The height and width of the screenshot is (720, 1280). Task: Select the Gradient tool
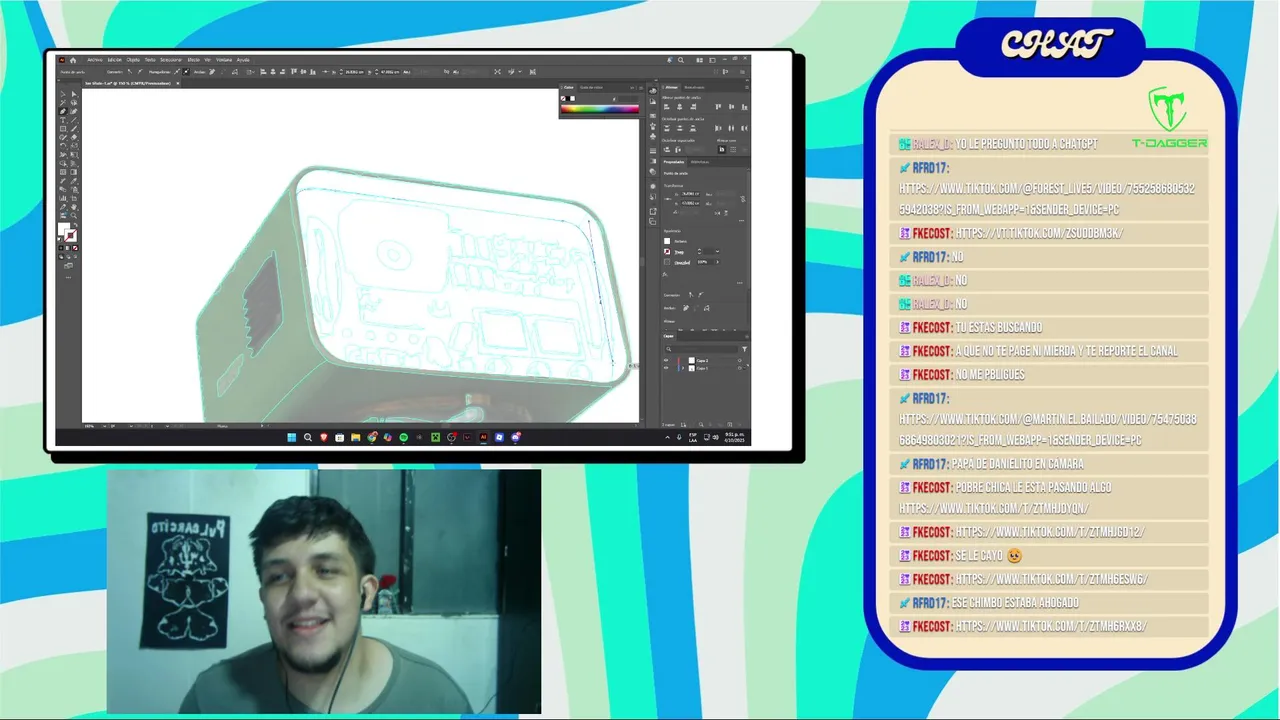(x=73, y=171)
